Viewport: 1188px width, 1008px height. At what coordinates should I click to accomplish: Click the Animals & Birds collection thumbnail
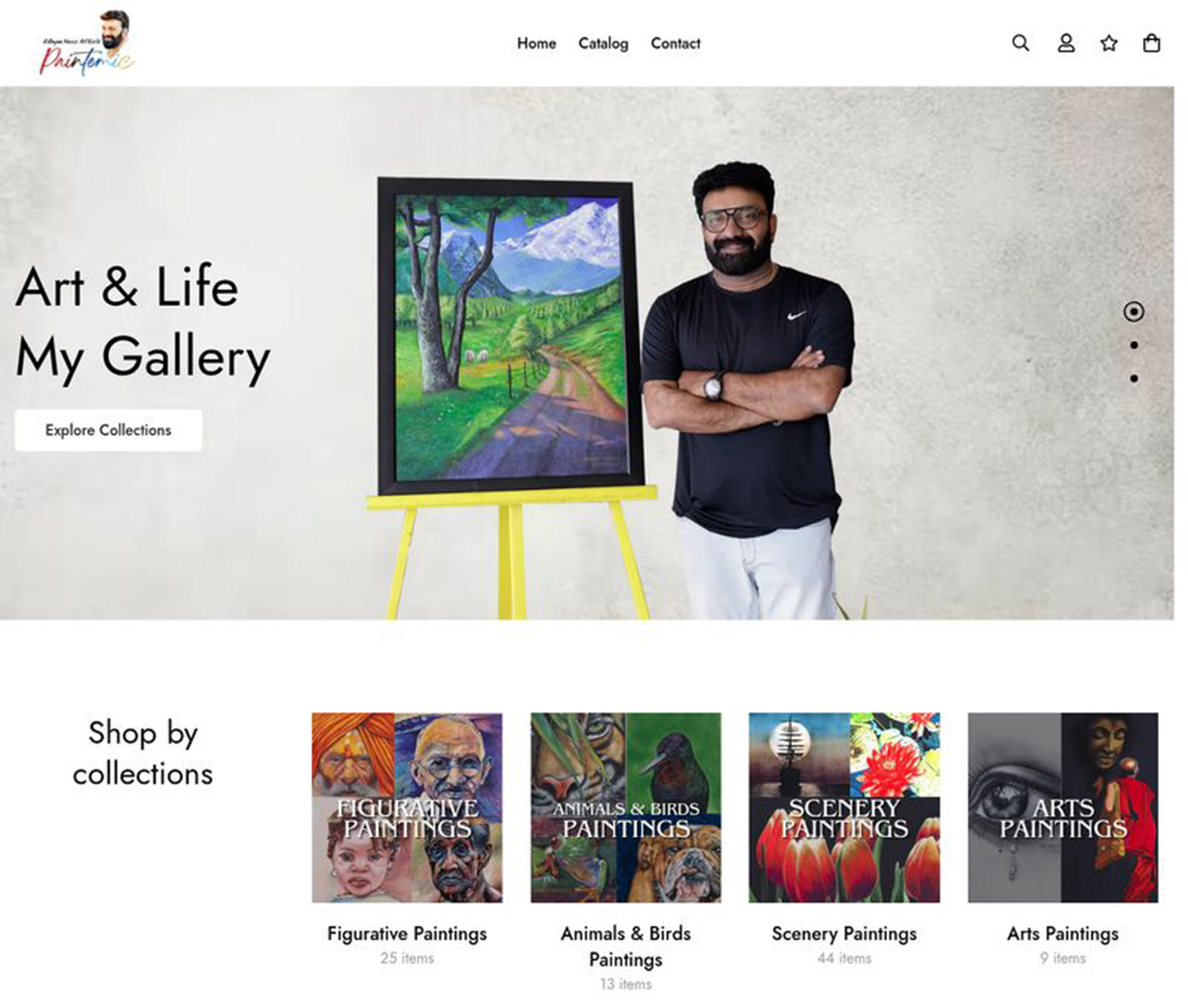click(625, 808)
